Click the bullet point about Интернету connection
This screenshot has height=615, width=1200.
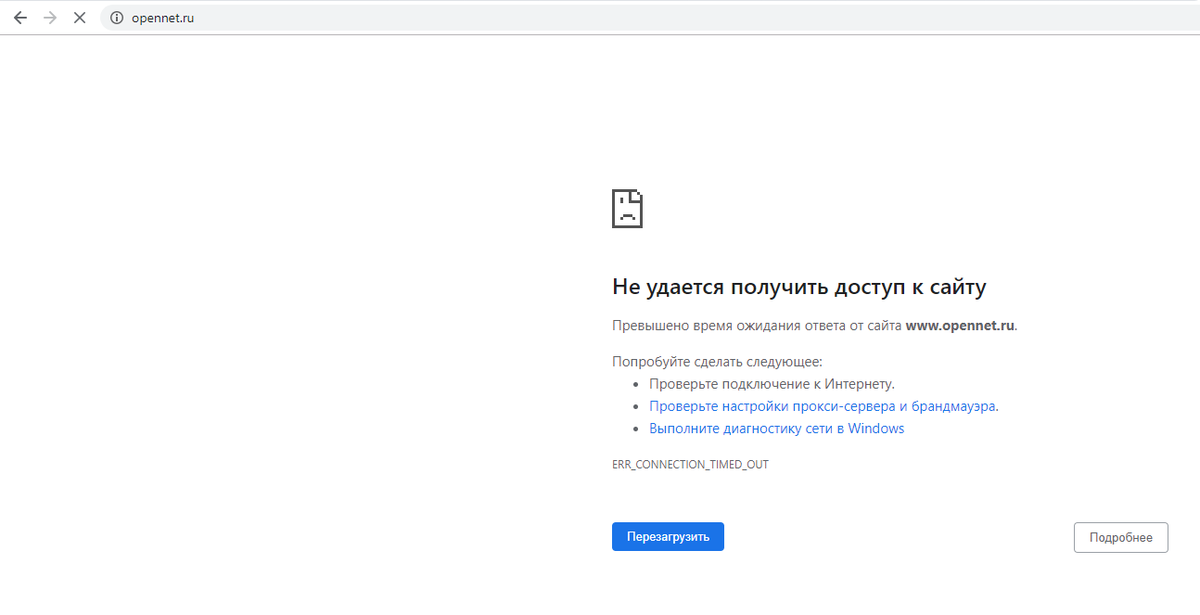[x=768, y=383]
